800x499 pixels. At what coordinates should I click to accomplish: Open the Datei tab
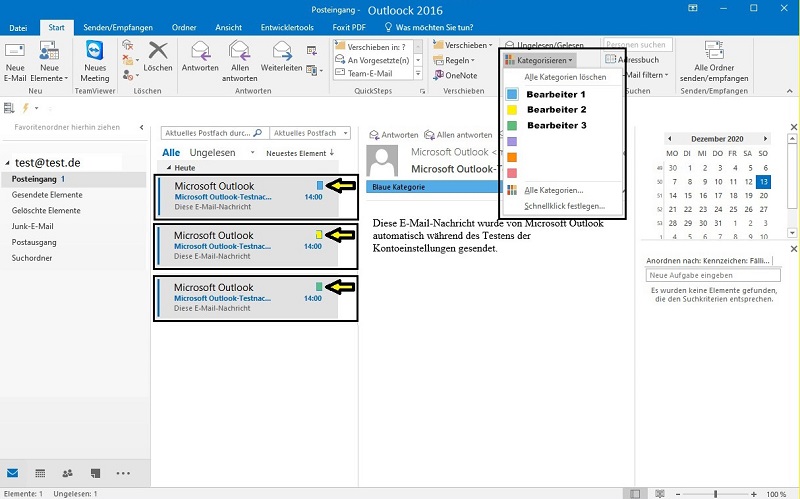tap(18, 28)
